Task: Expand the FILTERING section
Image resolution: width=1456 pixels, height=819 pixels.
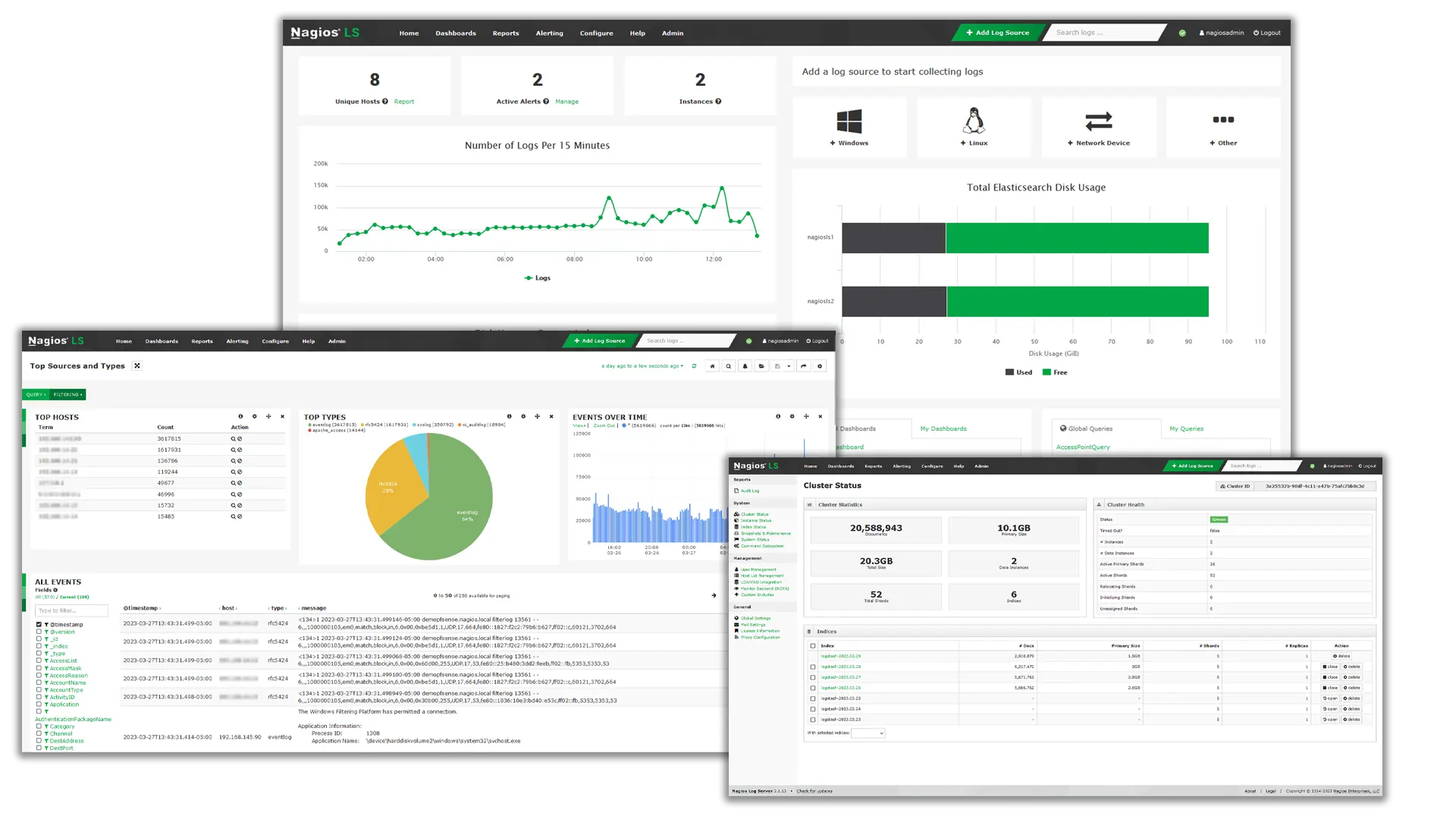Action: (x=67, y=394)
